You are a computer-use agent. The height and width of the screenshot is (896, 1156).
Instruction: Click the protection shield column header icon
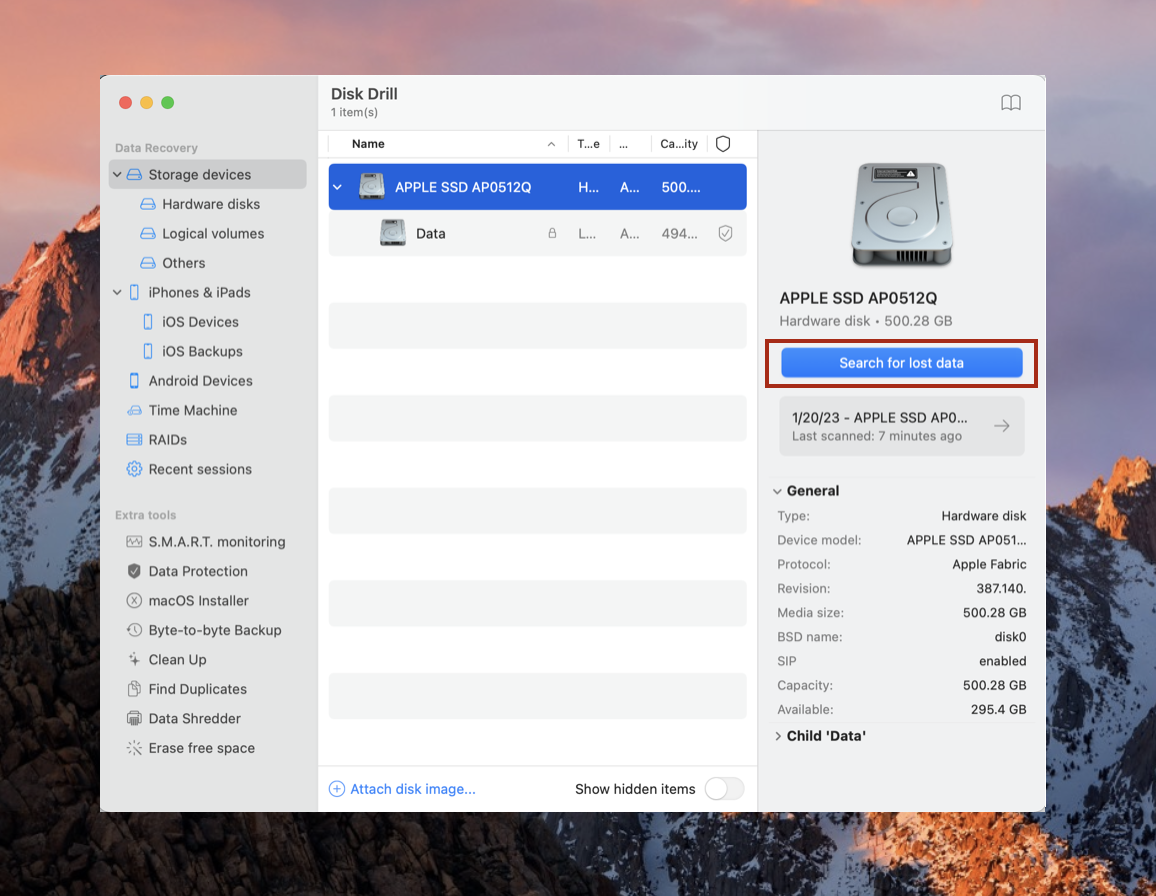tap(723, 144)
